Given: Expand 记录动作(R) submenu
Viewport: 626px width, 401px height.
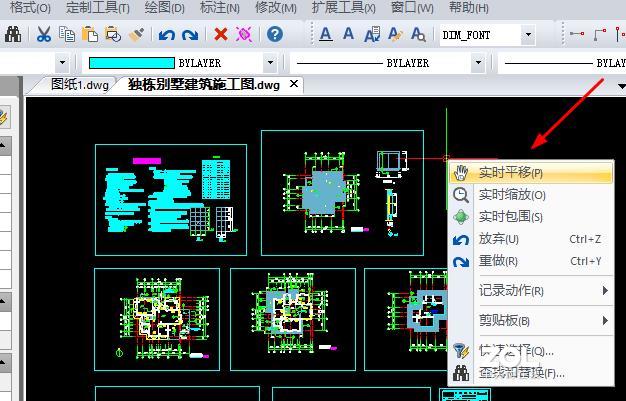Looking at the screenshot, I should [531, 290].
